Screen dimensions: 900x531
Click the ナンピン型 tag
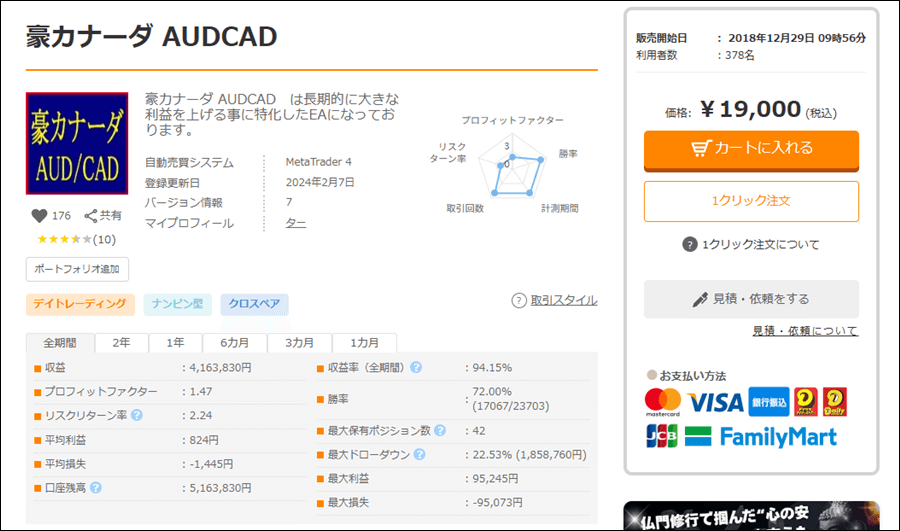177,304
